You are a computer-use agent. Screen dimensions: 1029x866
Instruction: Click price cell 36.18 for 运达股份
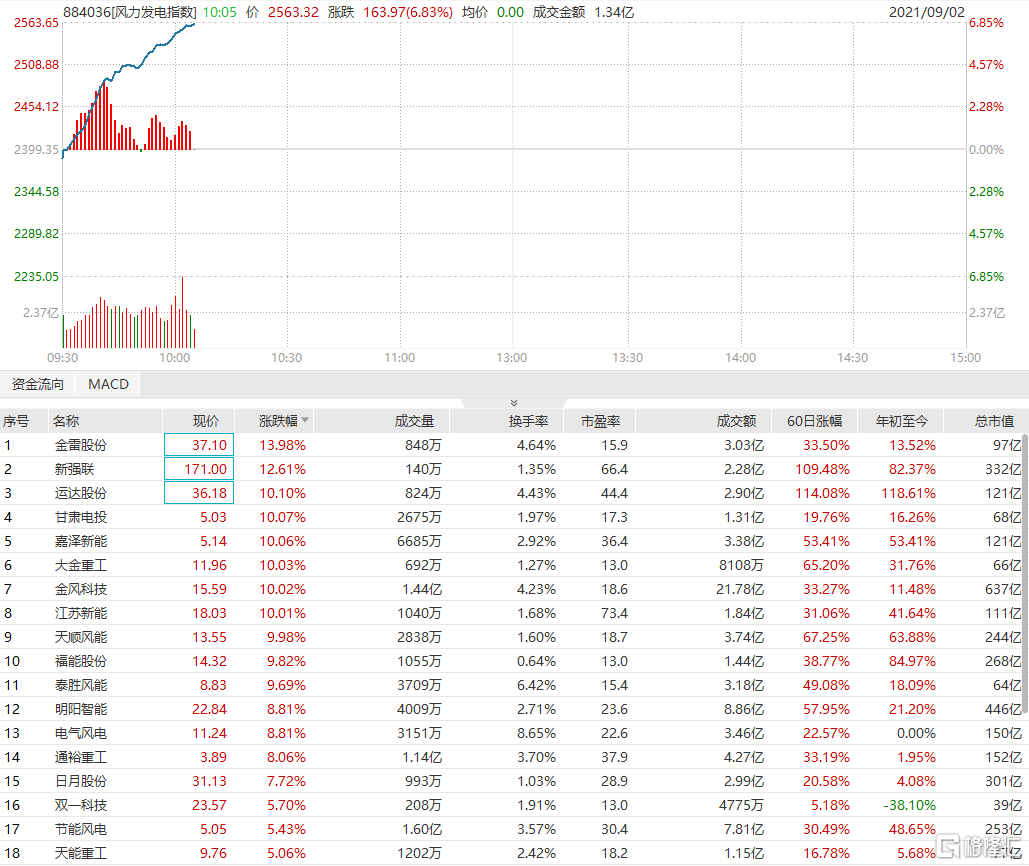[199, 493]
